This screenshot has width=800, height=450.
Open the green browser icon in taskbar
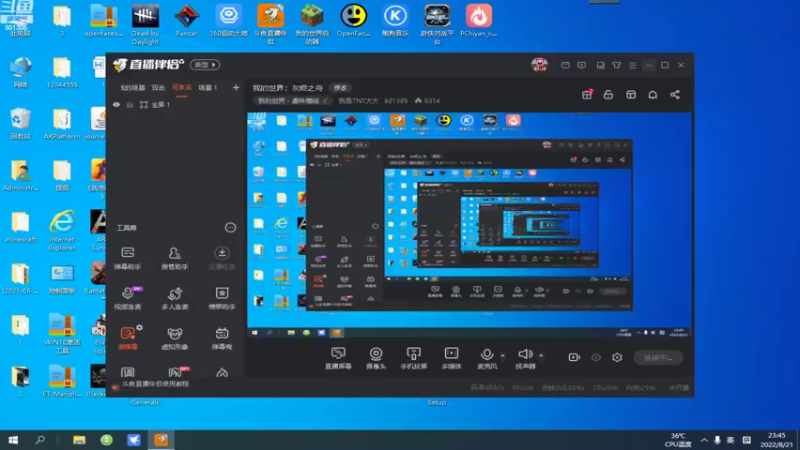(106, 440)
